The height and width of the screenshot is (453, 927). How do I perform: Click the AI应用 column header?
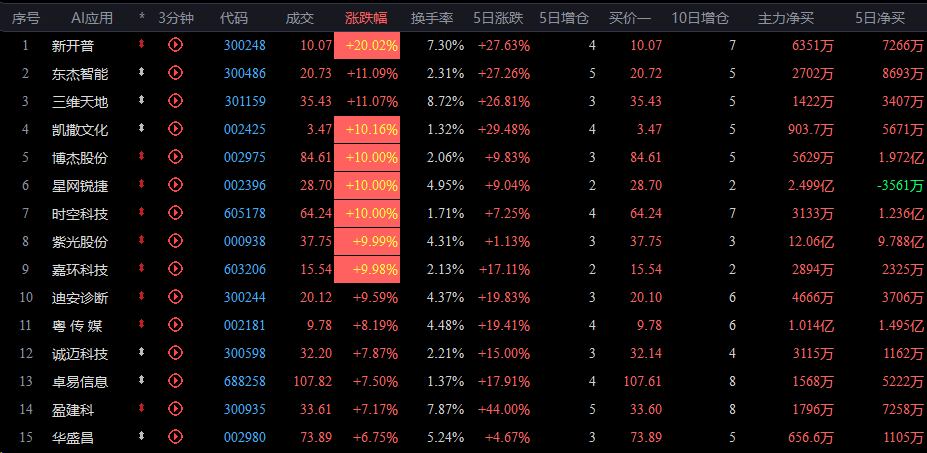click(92, 18)
